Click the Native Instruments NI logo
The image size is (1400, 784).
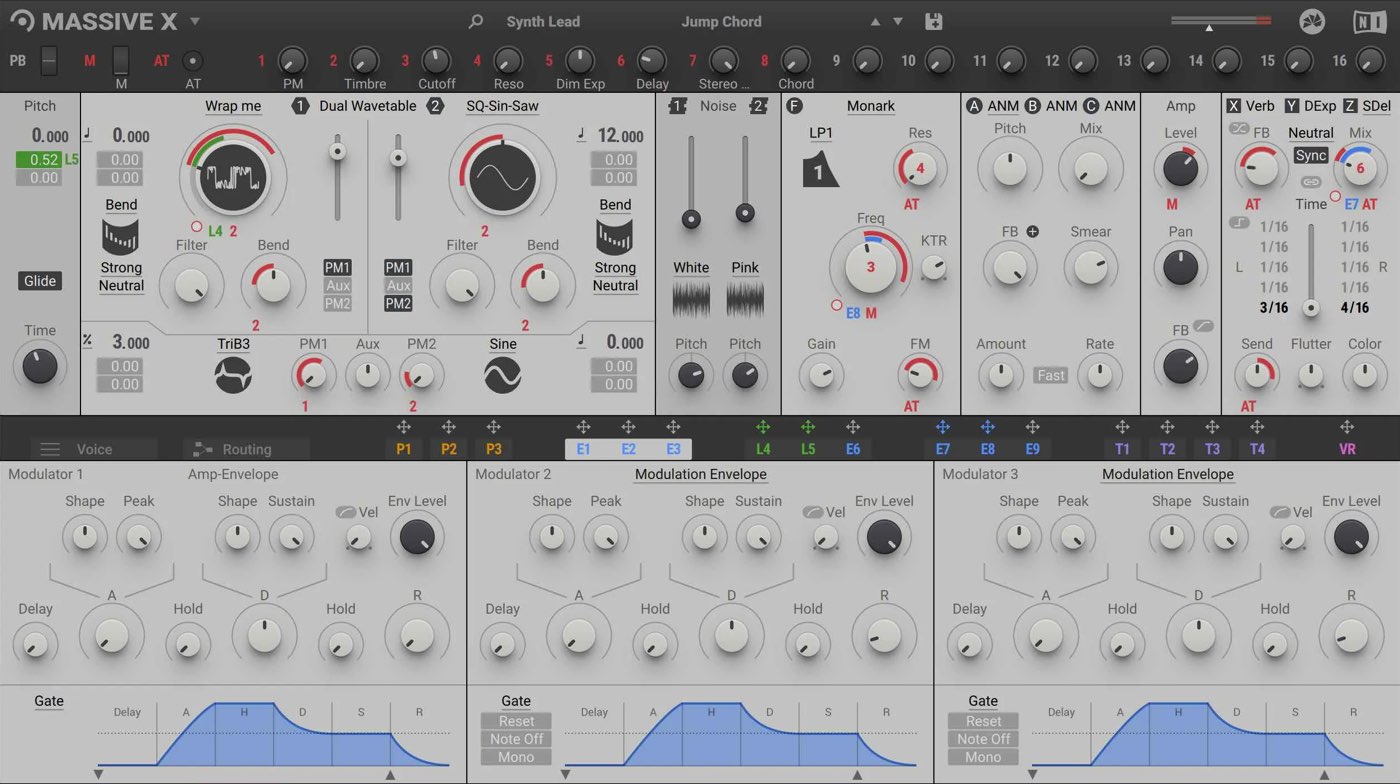coord(1369,21)
